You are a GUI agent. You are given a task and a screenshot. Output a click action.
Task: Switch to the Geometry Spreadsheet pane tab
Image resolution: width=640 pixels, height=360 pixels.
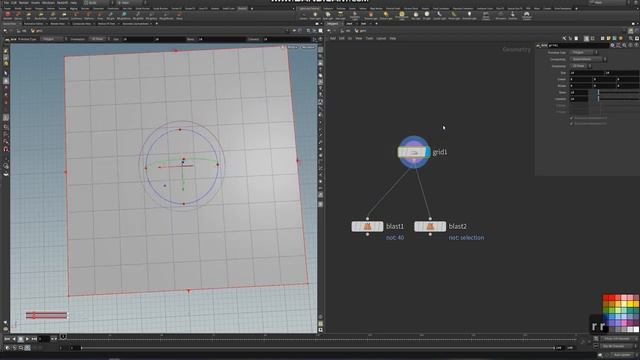coord(136,24)
